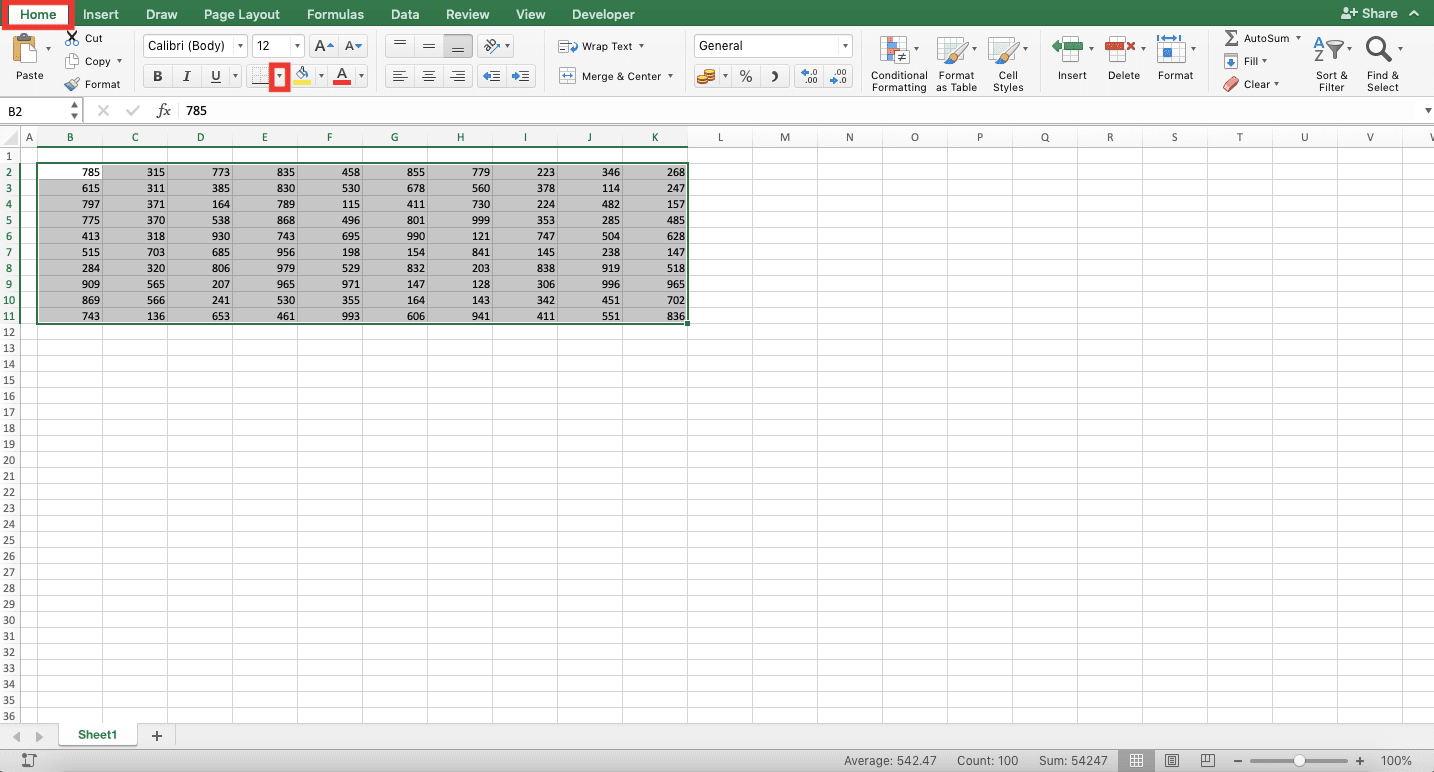Click the AutoSum icon
Image resolution: width=1434 pixels, height=772 pixels.
(1232, 37)
